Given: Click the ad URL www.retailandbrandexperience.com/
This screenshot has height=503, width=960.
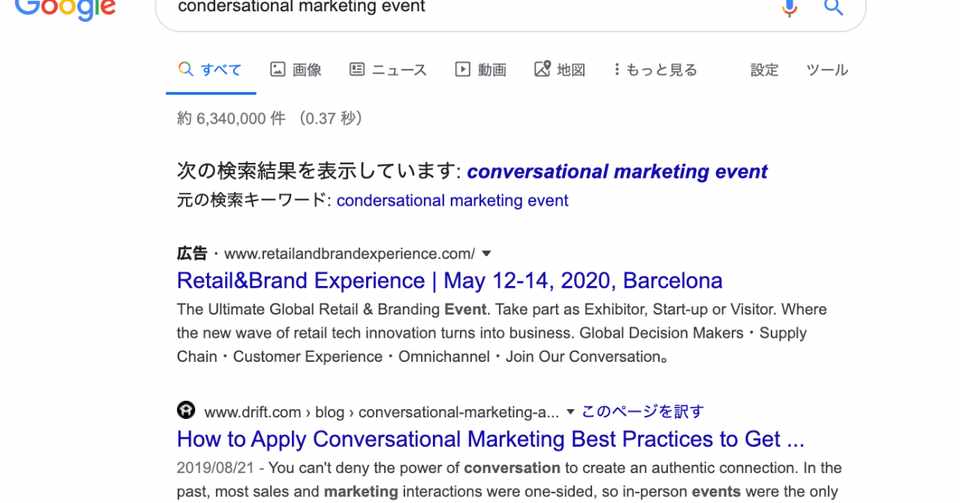Looking at the screenshot, I should point(349,254).
